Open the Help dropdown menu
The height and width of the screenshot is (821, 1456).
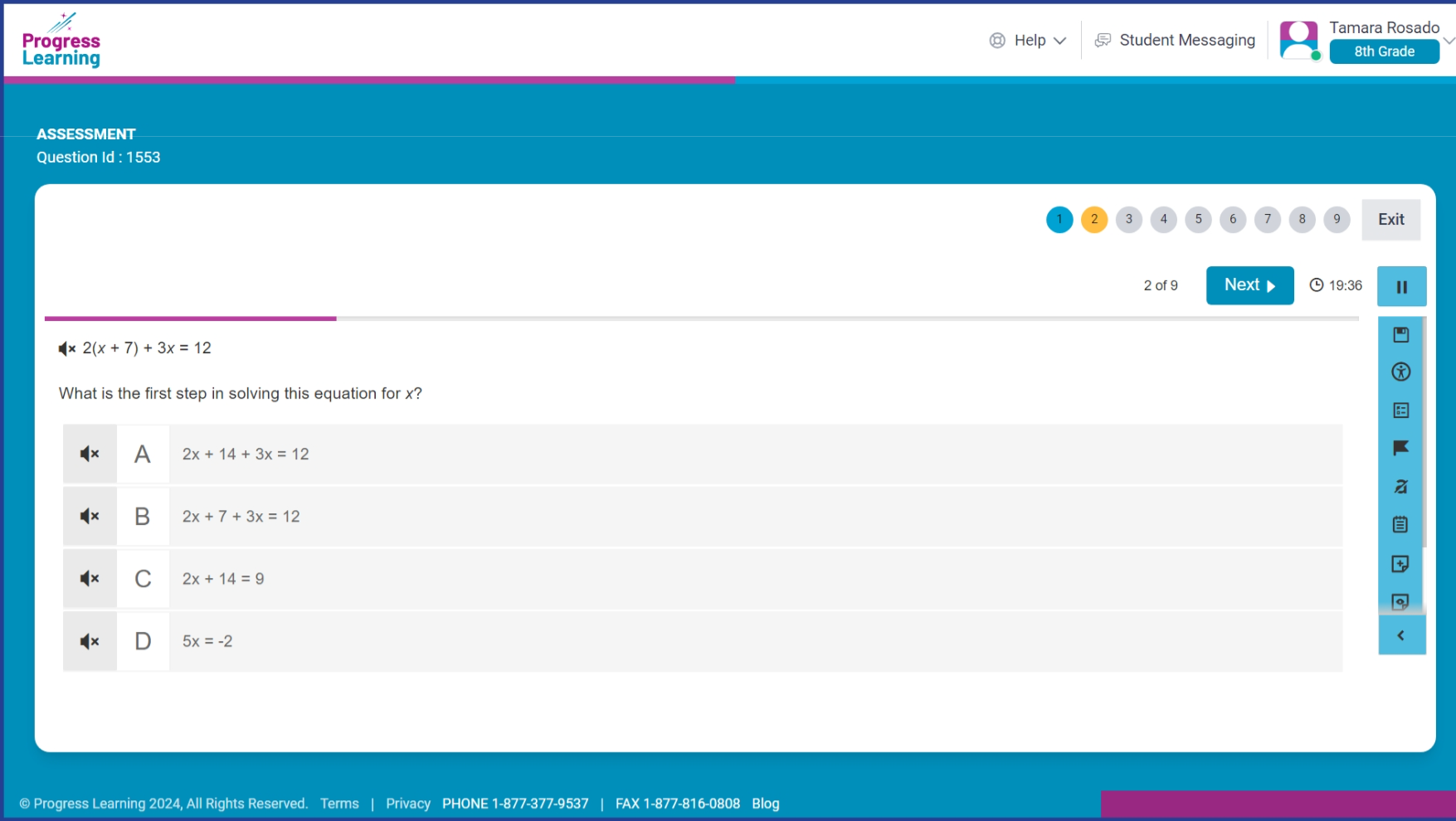1028,41
